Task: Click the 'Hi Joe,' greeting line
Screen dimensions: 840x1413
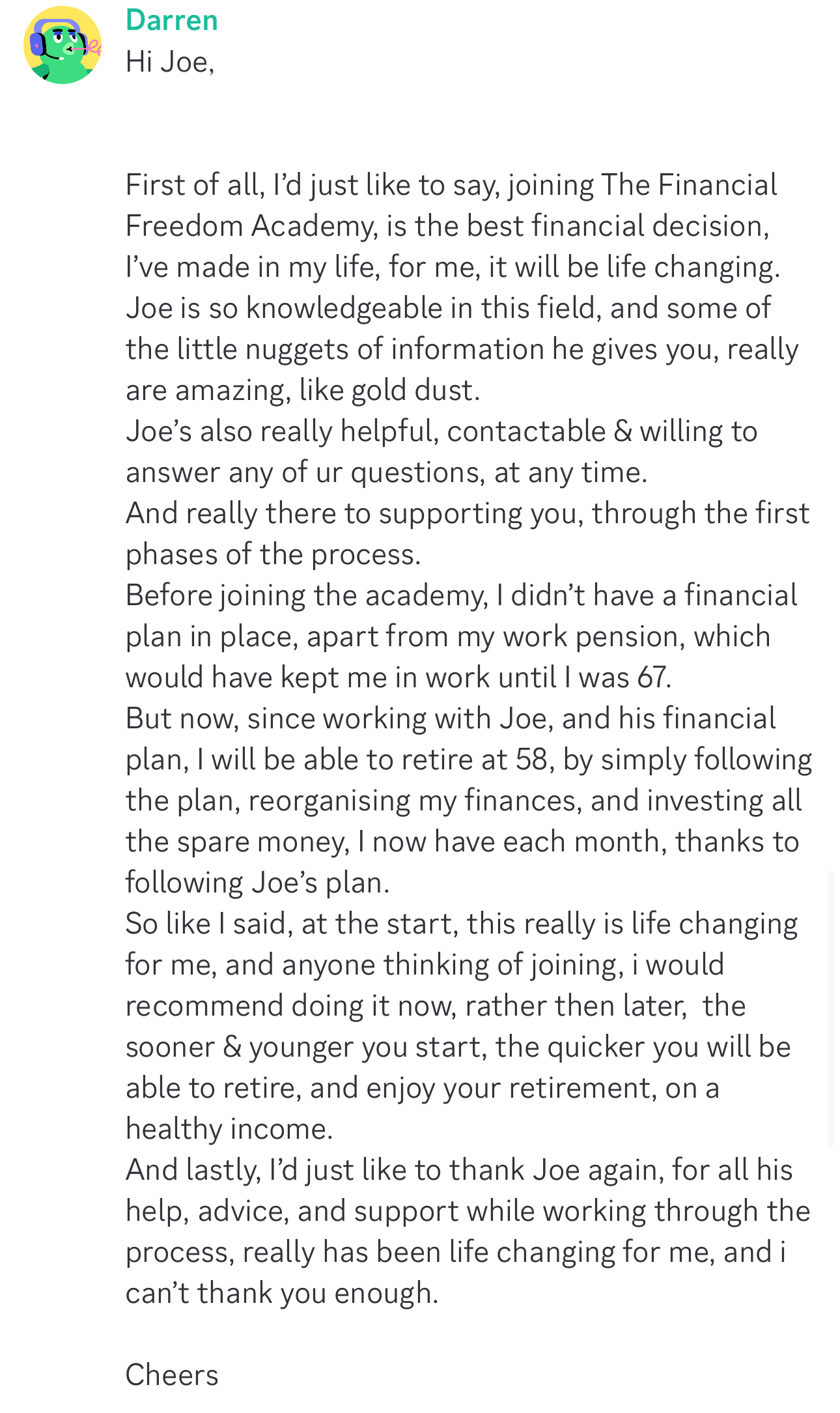Action: point(170,62)
